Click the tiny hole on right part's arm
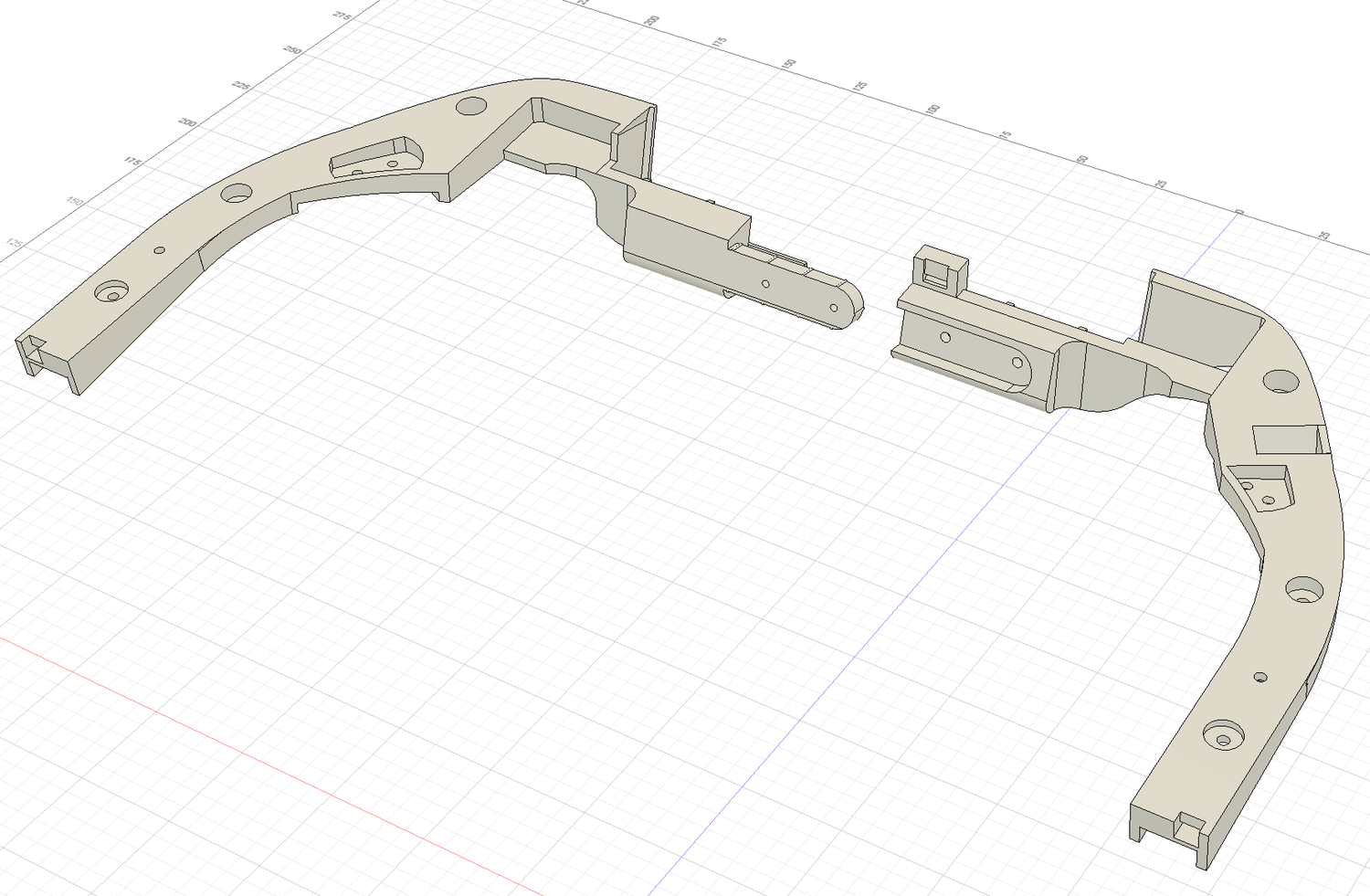 pyautogui.click(x=1260, y=678)
